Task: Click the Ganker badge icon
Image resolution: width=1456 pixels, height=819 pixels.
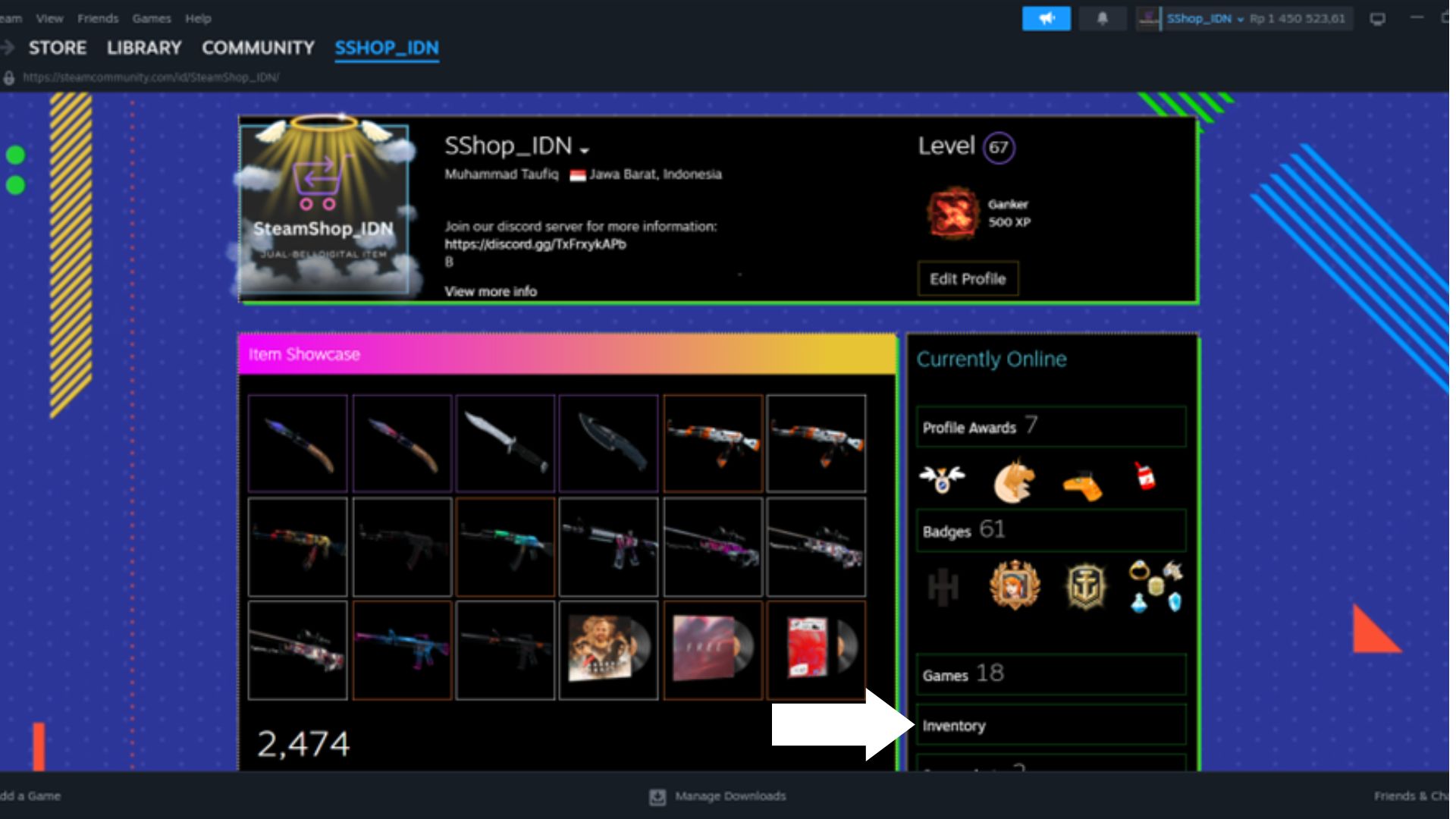Action: [x=952, y=213]
